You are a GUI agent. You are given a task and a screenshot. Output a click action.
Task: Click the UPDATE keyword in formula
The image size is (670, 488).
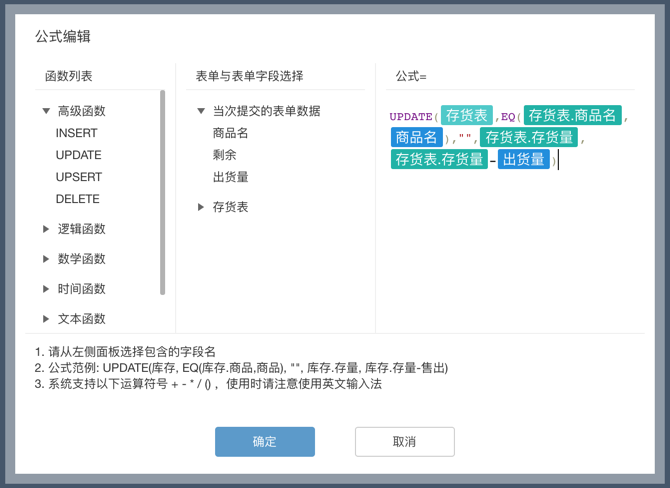tap(411, 117)
